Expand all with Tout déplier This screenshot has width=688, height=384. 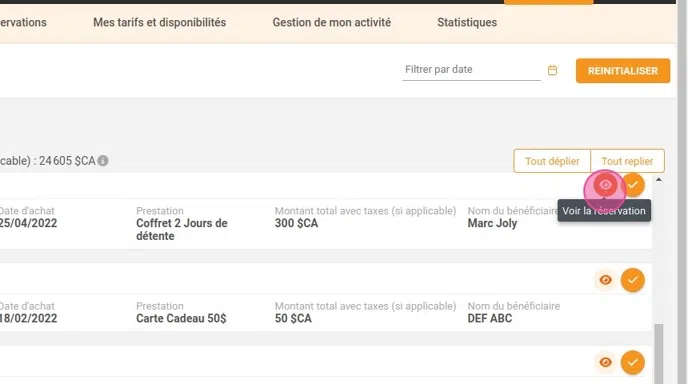click(x=552, y=161)
